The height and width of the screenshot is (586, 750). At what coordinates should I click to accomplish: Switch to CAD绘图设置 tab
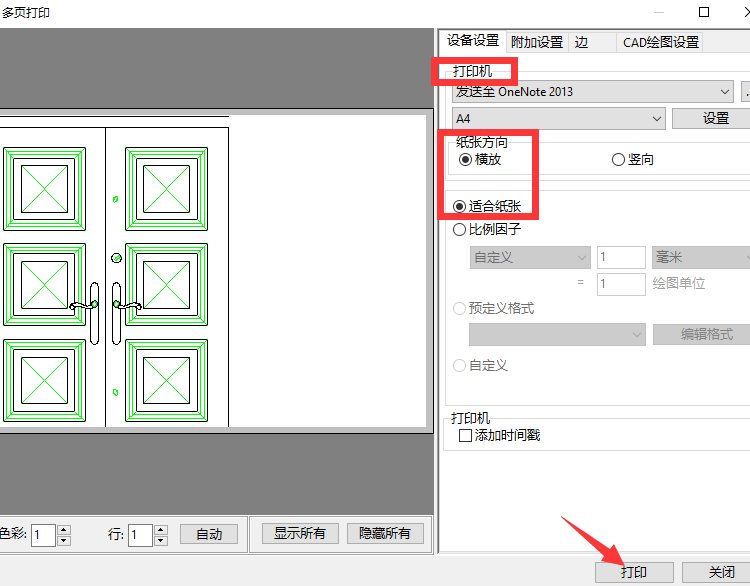tap(660, 42)
